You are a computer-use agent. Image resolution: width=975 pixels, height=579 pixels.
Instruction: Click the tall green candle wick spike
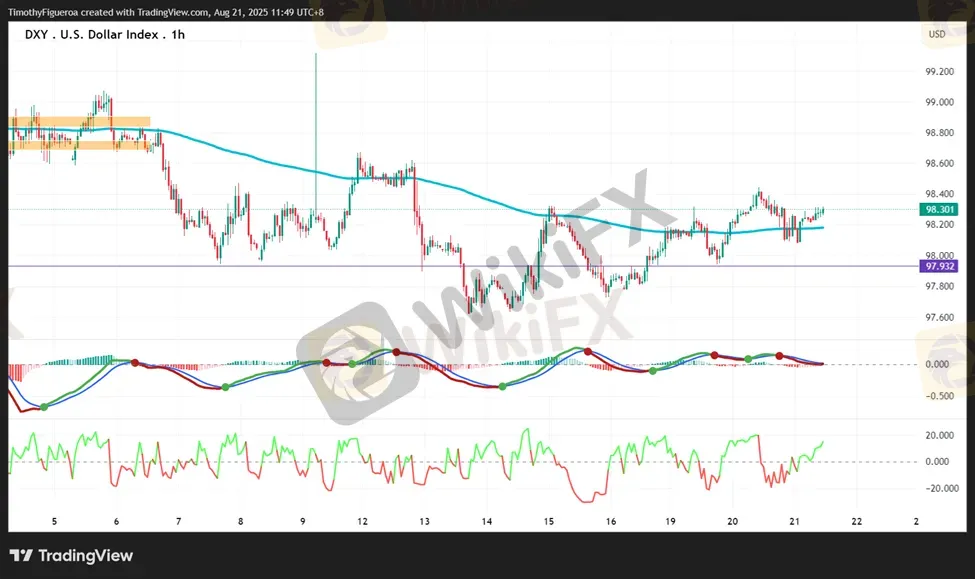[x=316, y=110]
